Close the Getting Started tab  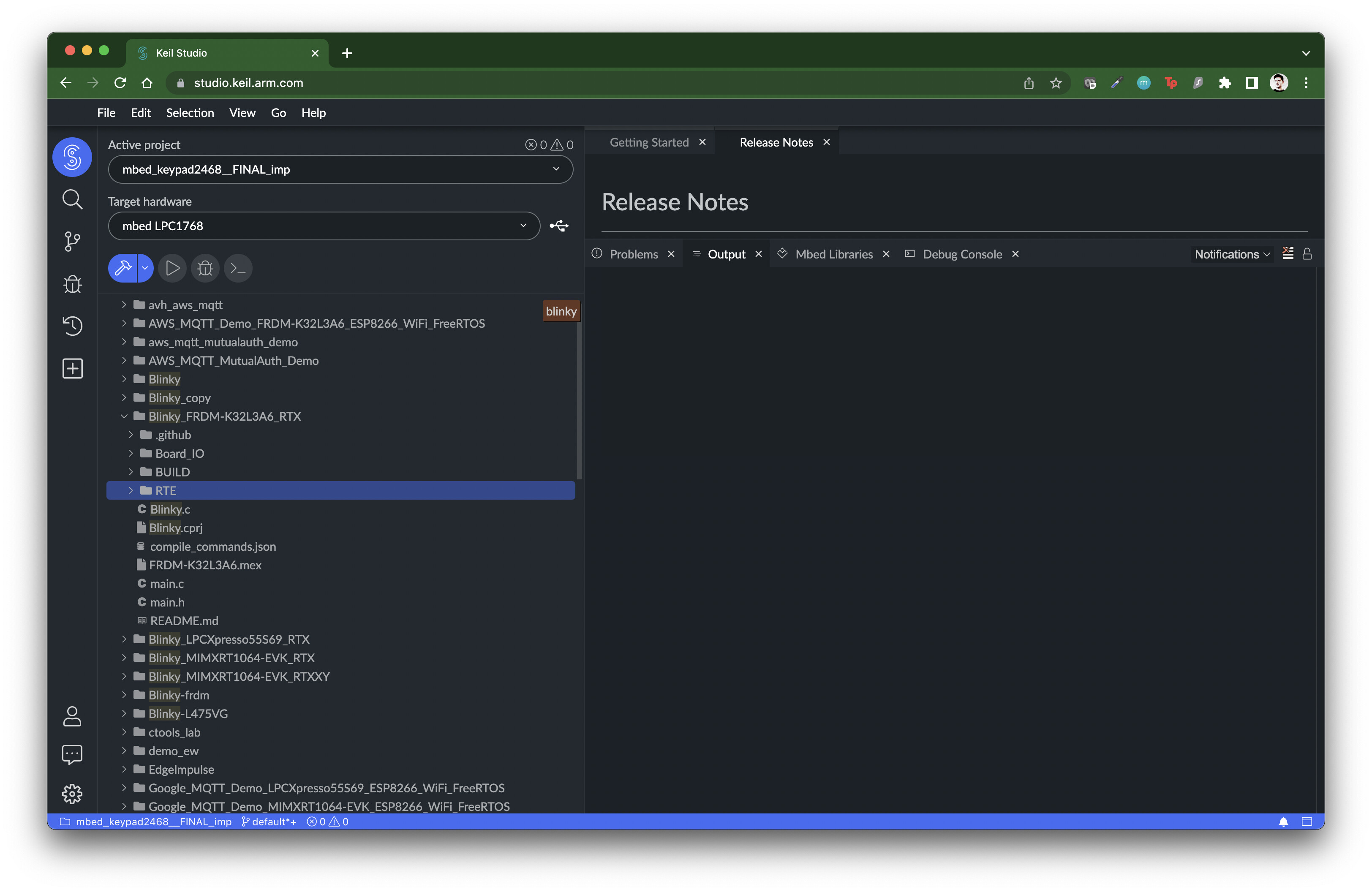point(702,142)
